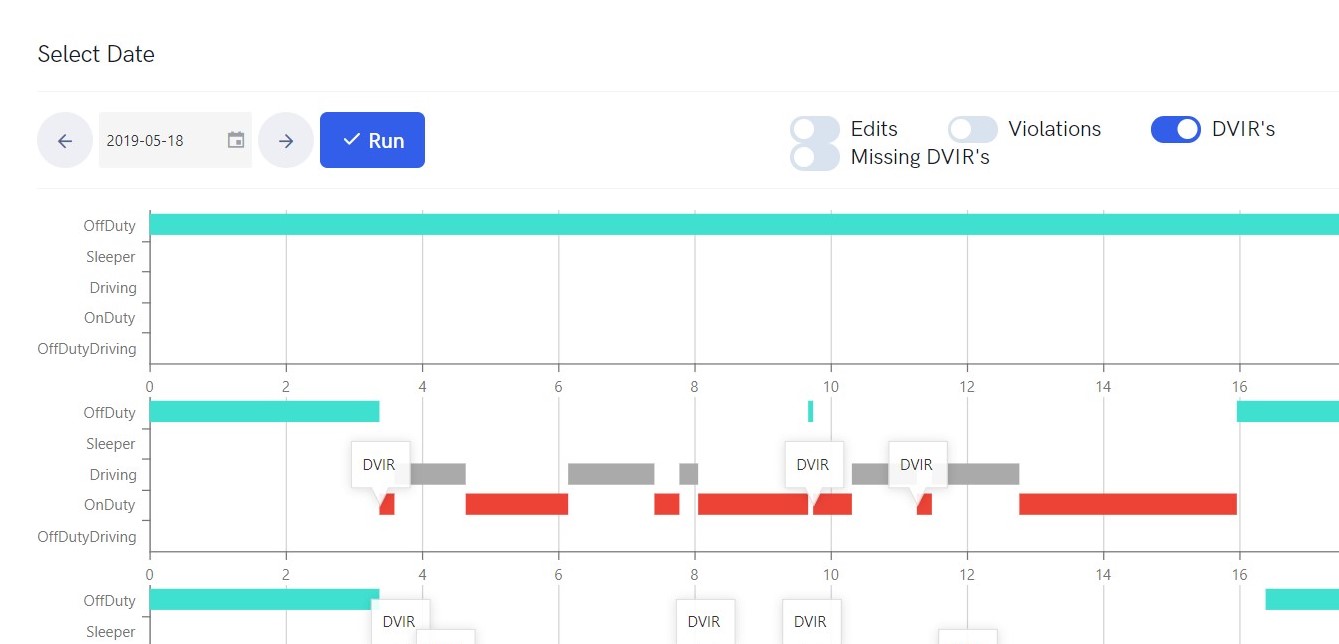
Task: Click the Select Date heading
Action: (x=96, y=54)
